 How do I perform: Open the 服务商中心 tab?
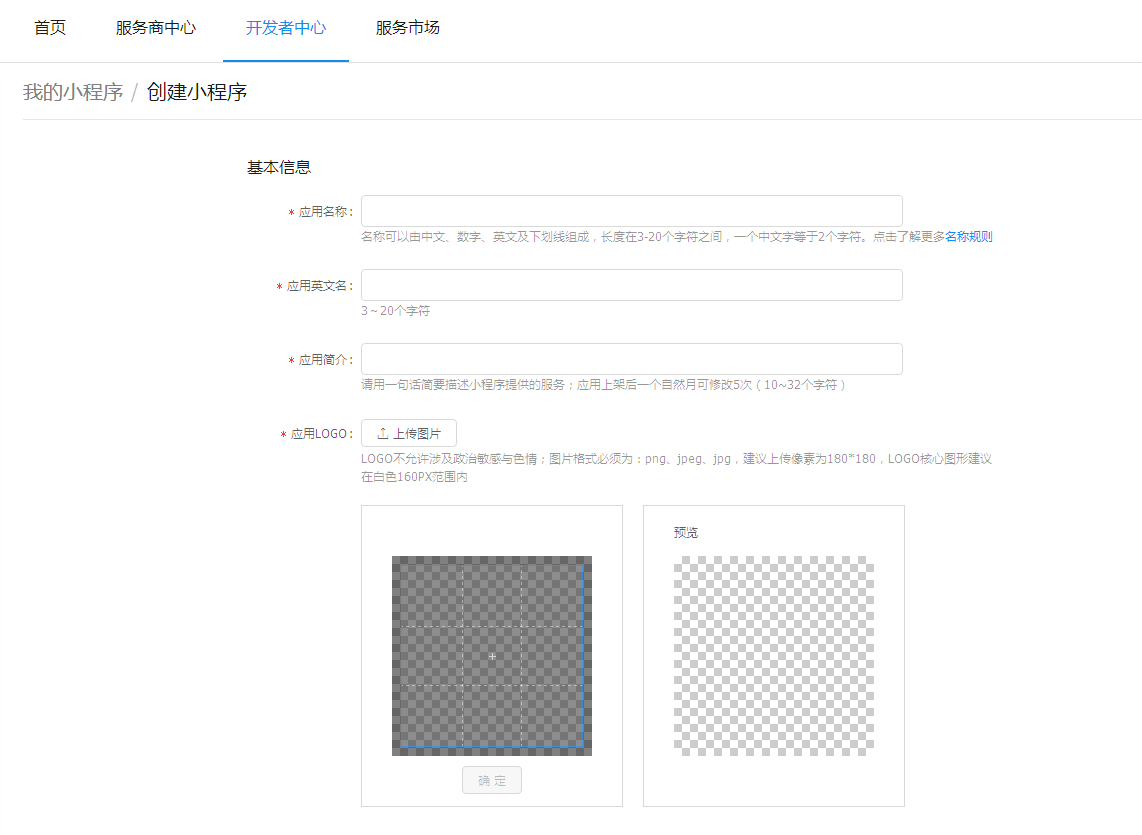pyautogui.click(x=154, y=29)
